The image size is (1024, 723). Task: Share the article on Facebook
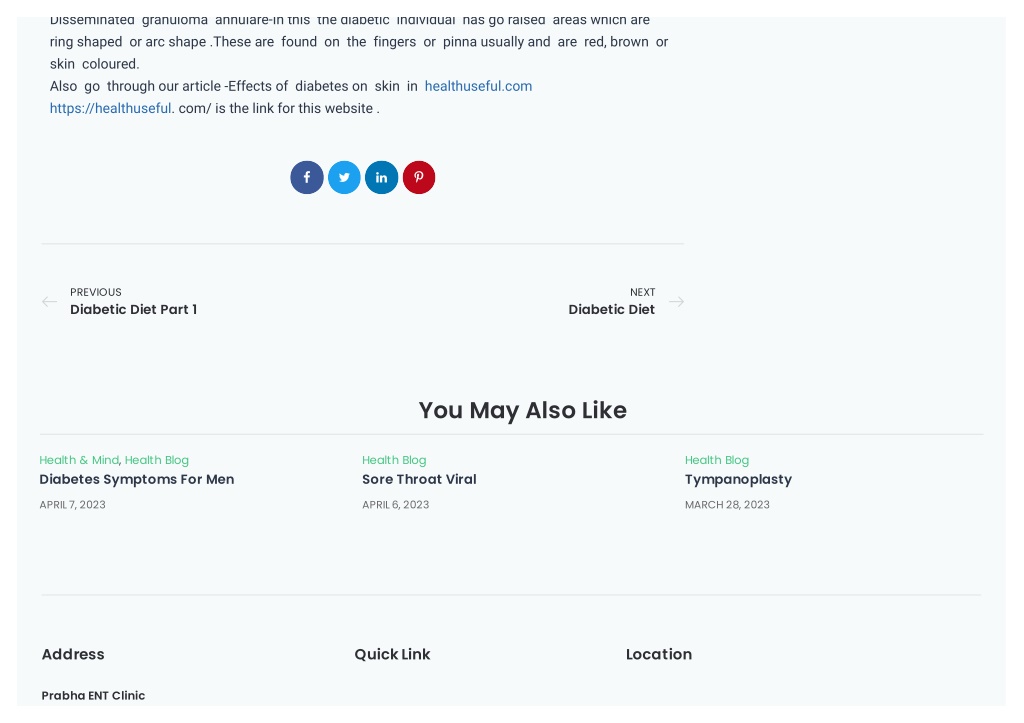(x=307, y=178)
